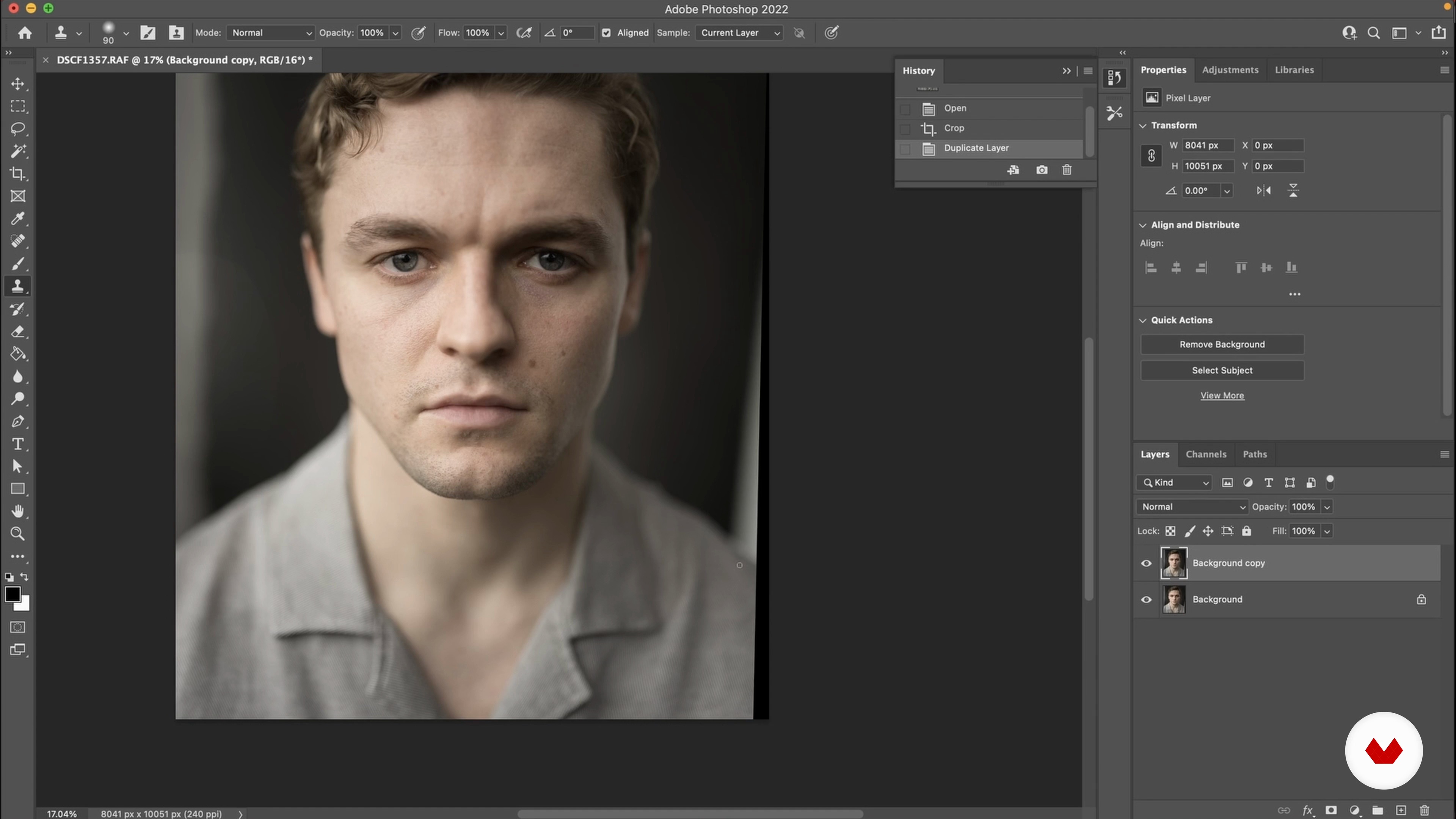
Task: Select the Crop tool in toolbar
Action: click(x=17, y=174)
